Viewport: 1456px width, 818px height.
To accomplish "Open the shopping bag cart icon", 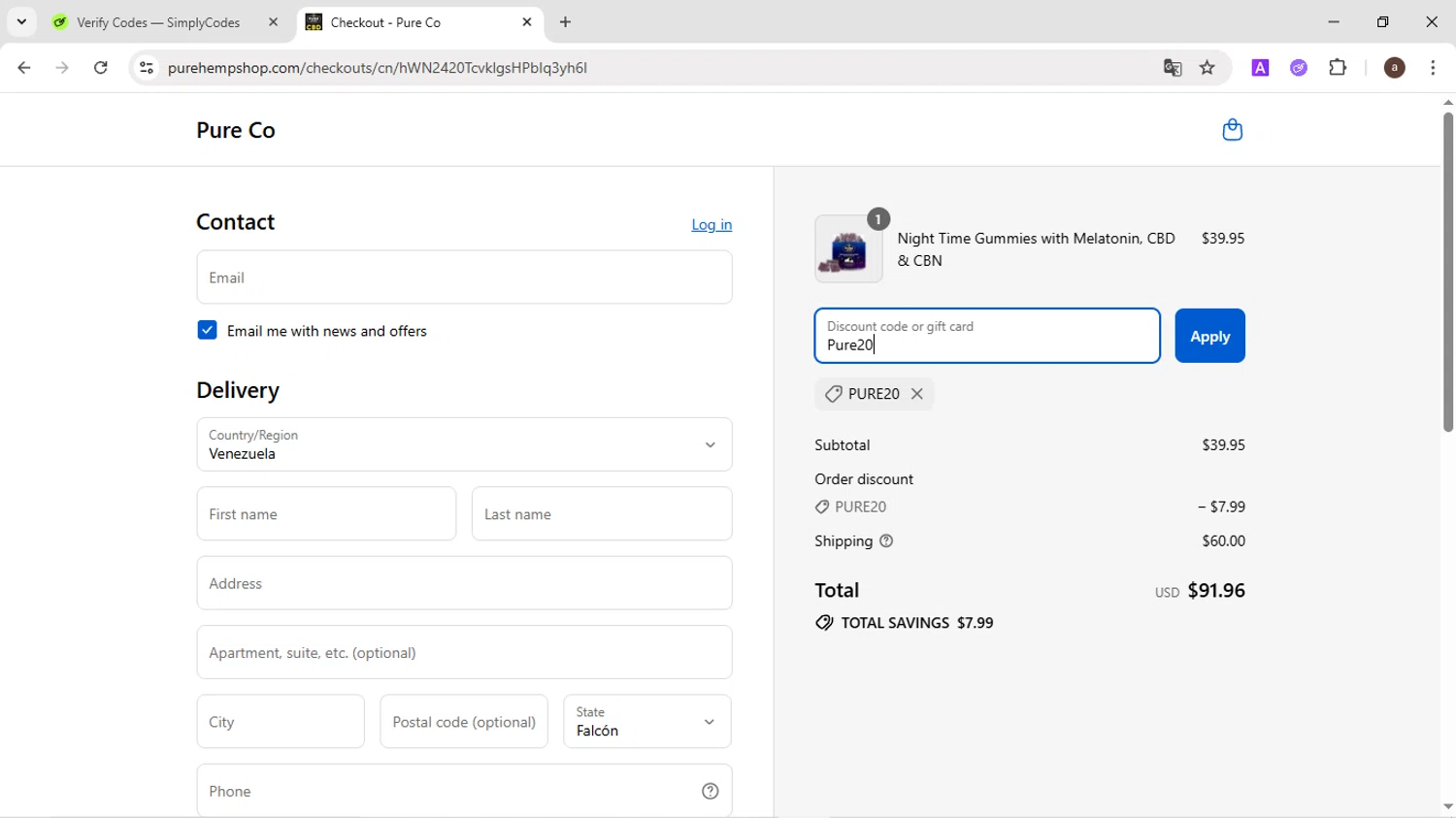I will click(1232, 130).
